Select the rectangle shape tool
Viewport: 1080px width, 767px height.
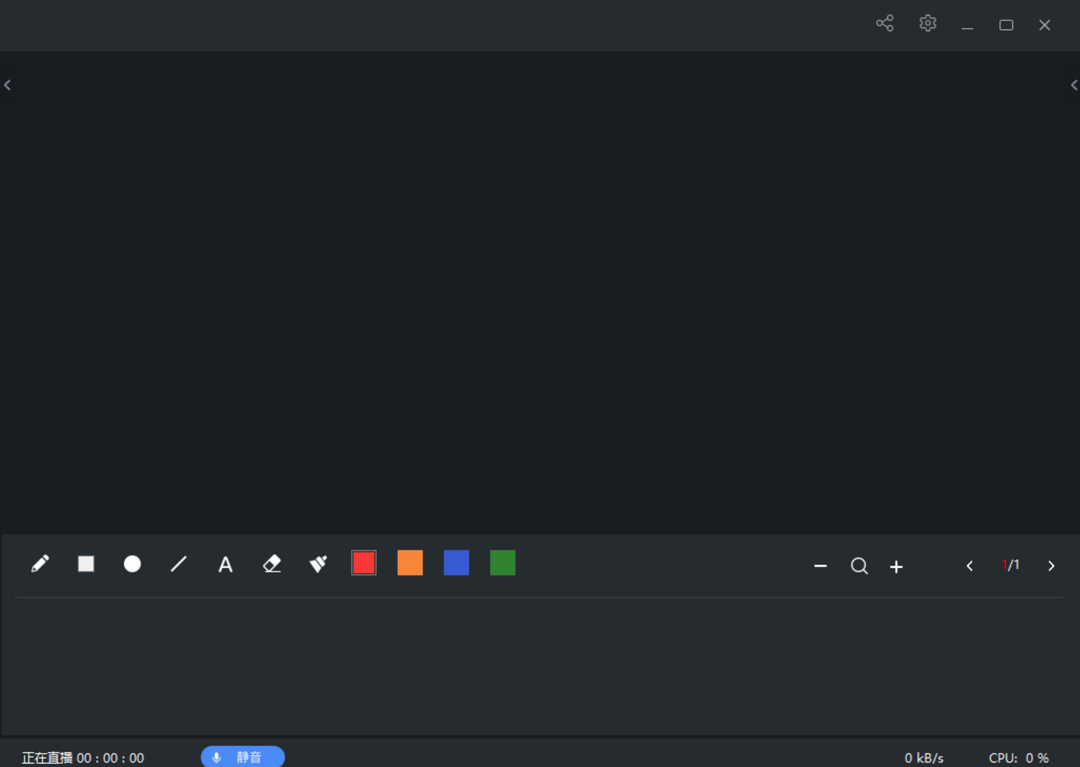[86, 564]
